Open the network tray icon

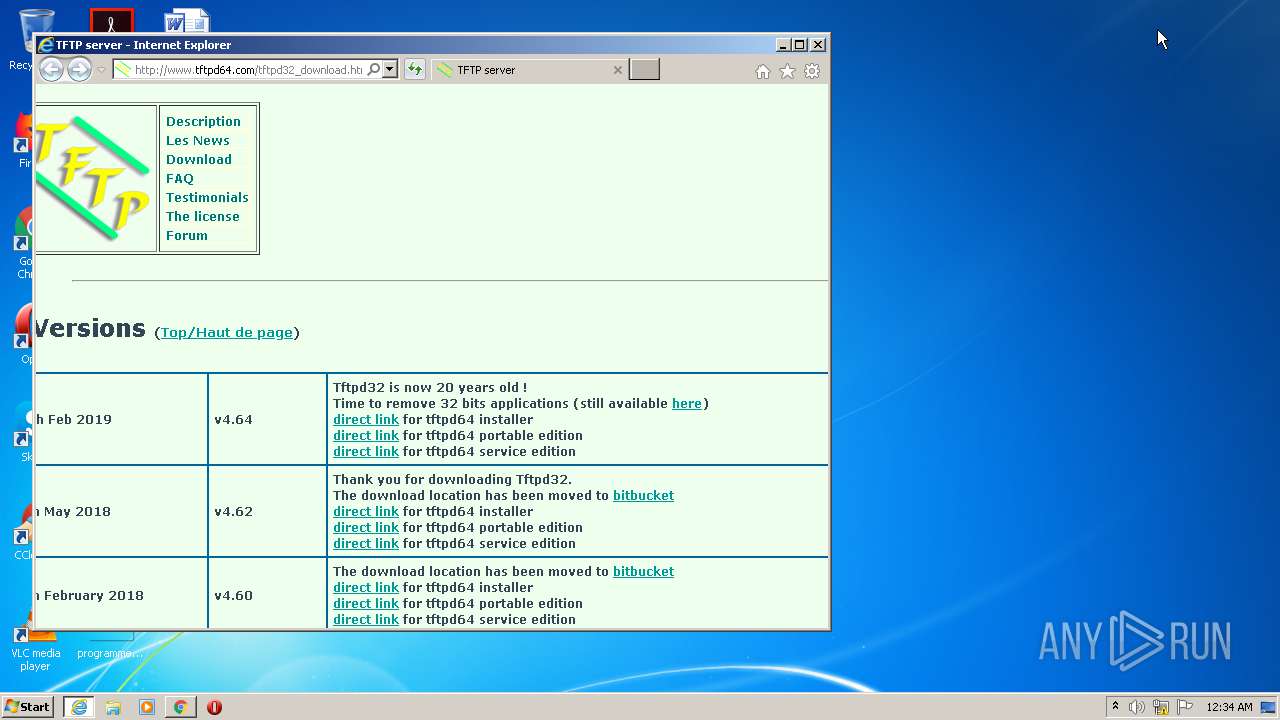(x=1161, y=707)
